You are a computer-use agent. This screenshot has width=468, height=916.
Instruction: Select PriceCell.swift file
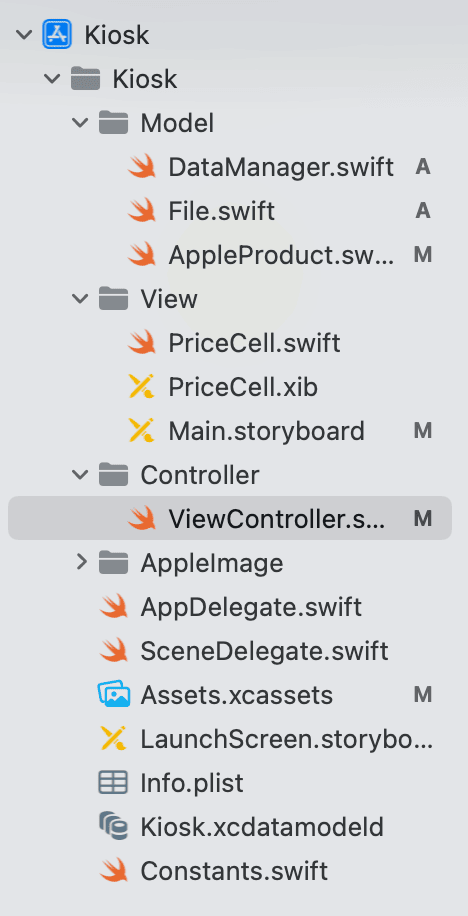coord(254,343)
